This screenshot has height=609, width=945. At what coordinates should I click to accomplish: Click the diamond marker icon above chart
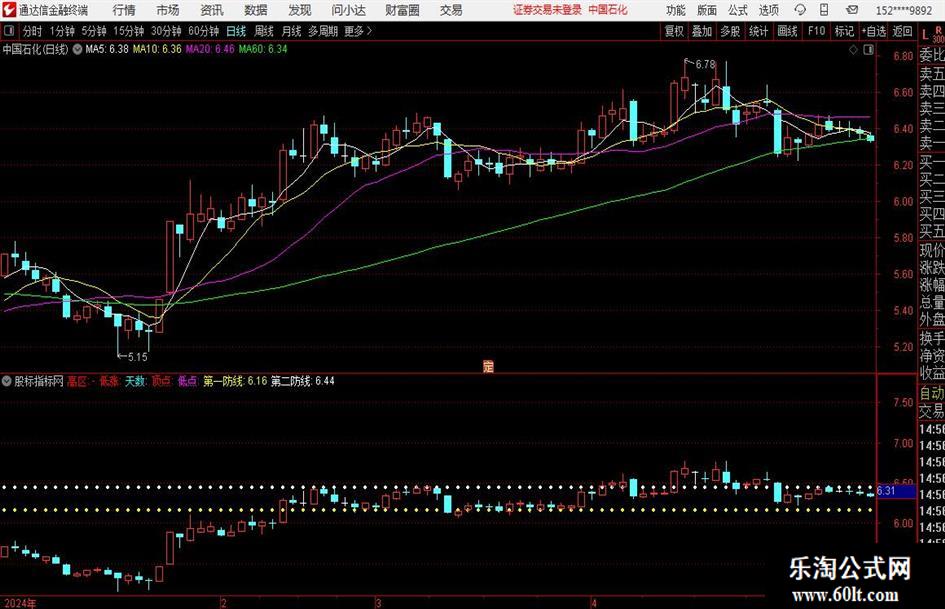click(x=853, y=50)
